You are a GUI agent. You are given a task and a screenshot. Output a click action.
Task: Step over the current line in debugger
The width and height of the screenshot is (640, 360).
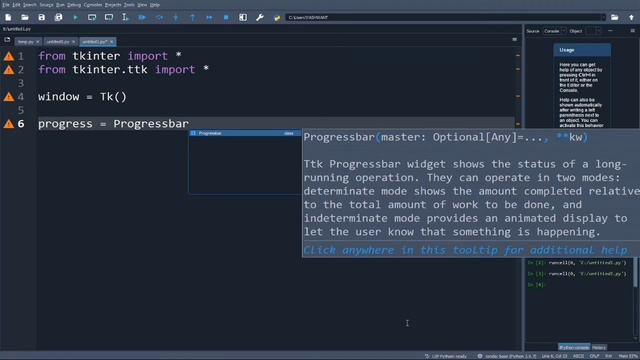[x=159, y=18]
